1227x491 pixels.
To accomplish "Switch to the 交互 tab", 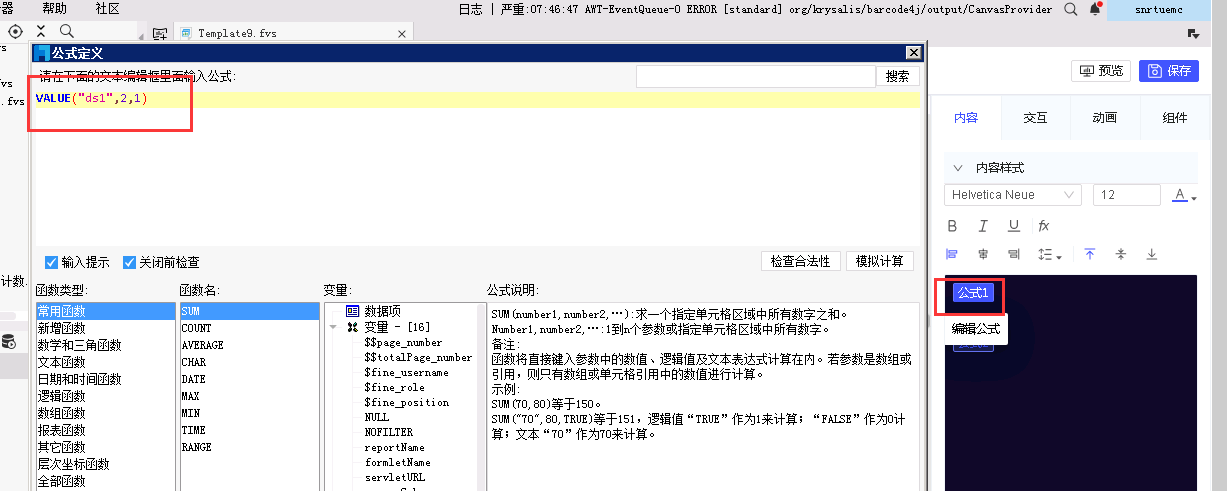I will tap(1036, 117).
